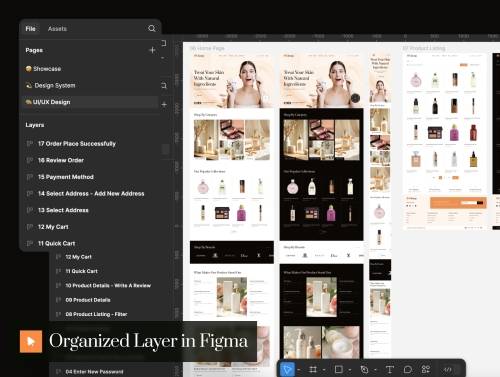
Task: Click frame icon beside 10 Product Details - Write A Review
Action: pyautogui.click(x=58, y=285)
